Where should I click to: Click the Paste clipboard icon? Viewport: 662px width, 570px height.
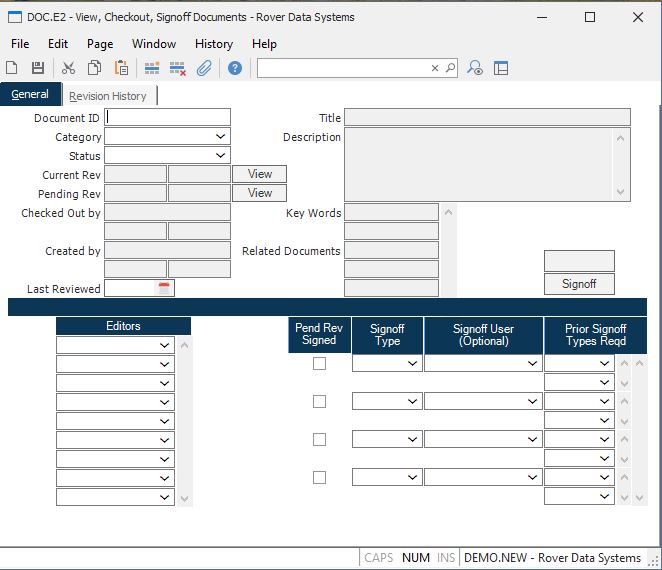[x=121, y=68]
